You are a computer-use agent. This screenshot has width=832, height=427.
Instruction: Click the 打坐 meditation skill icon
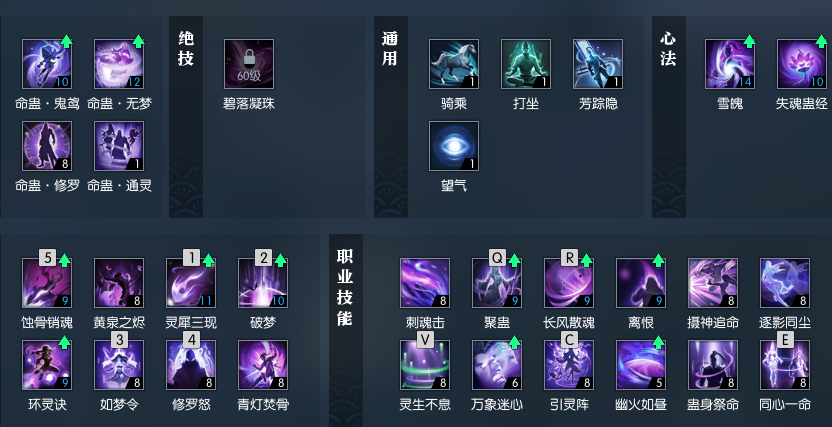click(526, 64)
